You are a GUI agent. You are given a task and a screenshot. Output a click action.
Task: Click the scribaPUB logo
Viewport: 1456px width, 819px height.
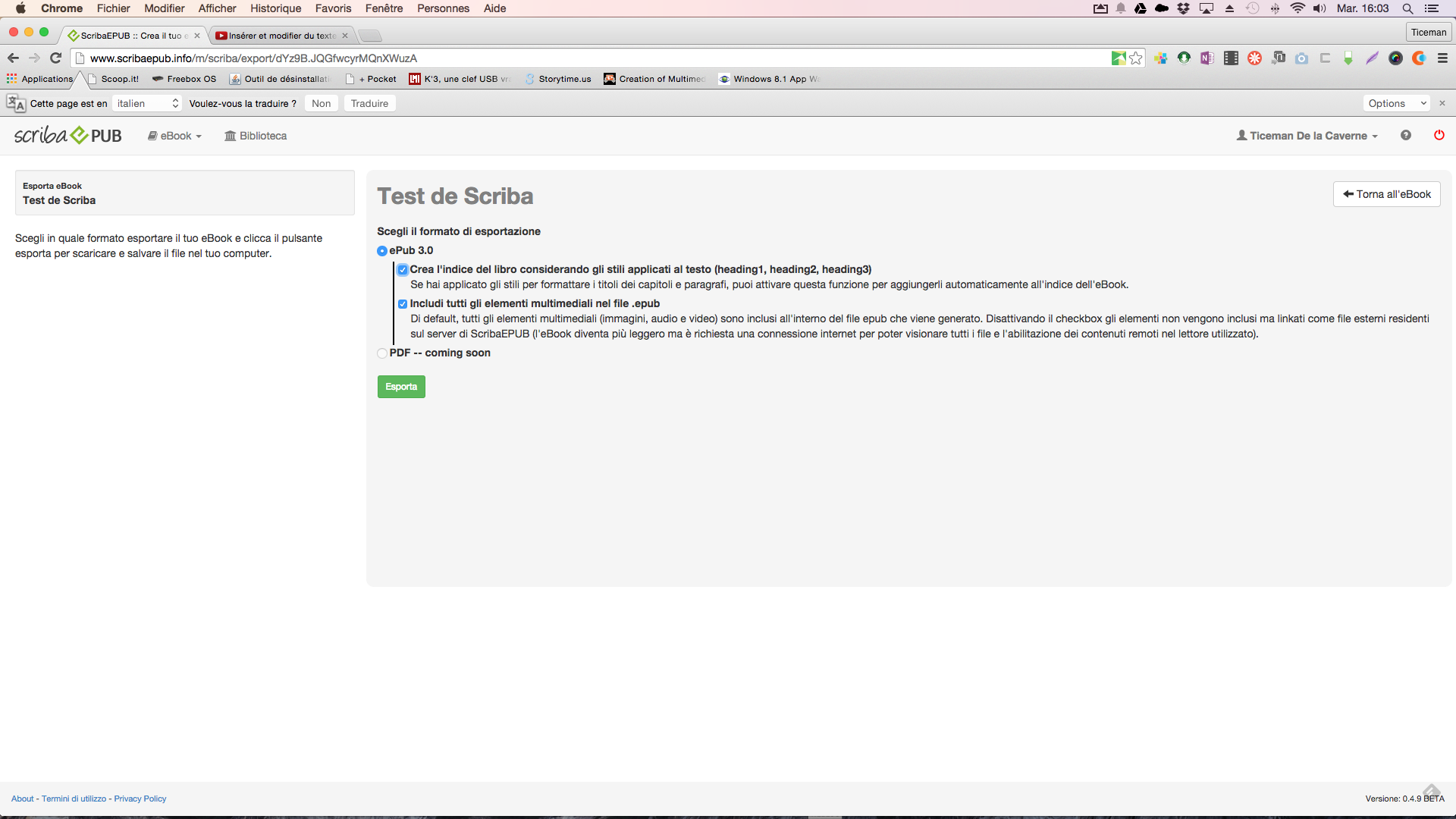68,136
